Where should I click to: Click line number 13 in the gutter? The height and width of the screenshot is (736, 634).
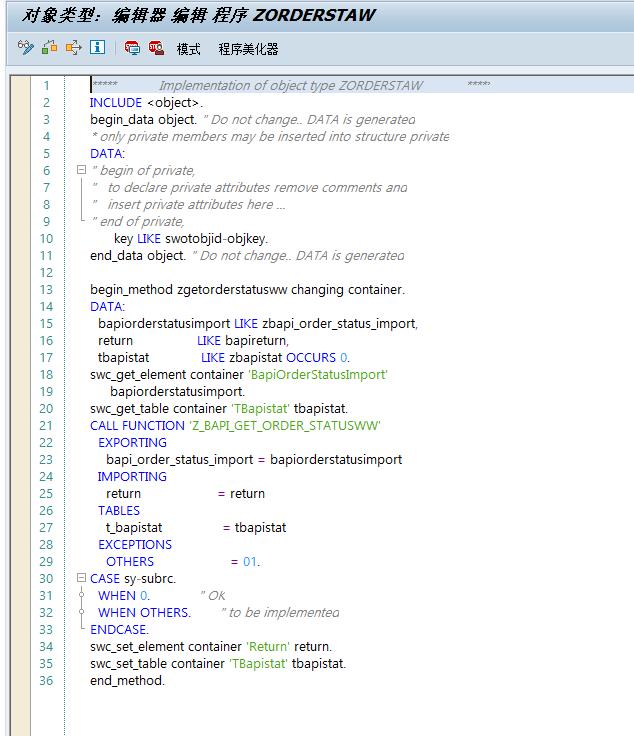pos(46,290)
